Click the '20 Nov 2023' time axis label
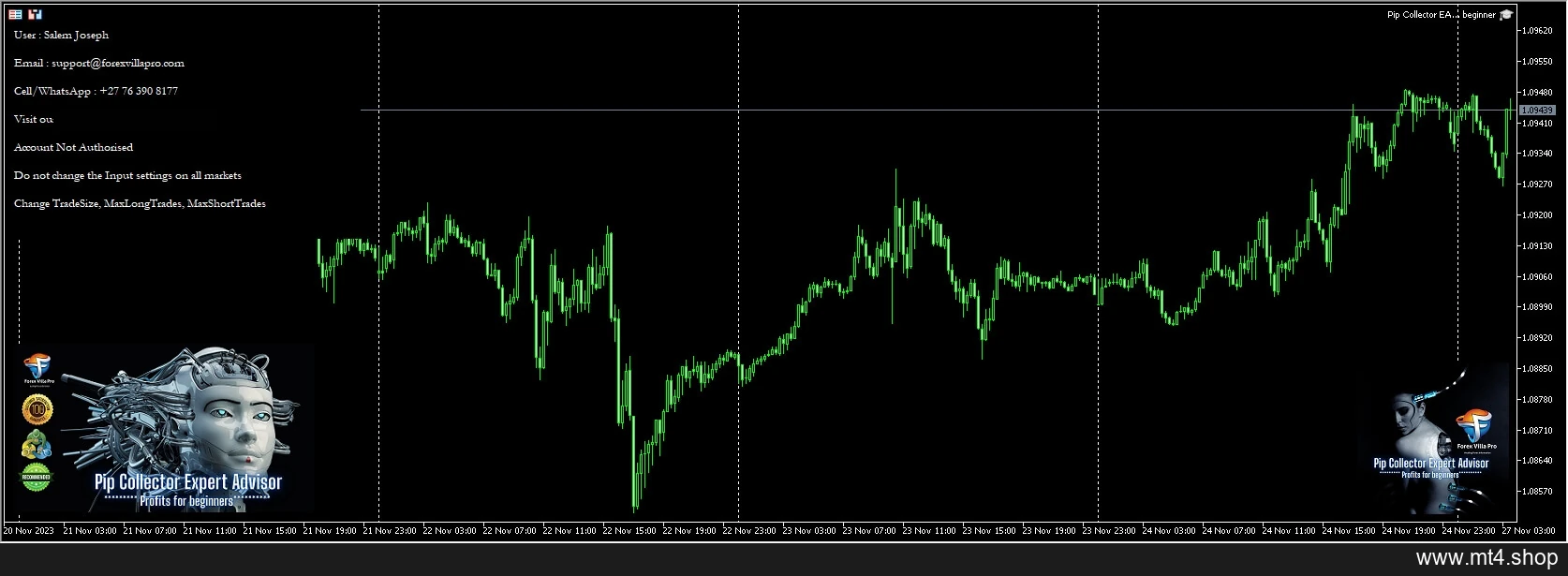 (x=29, y=531)
